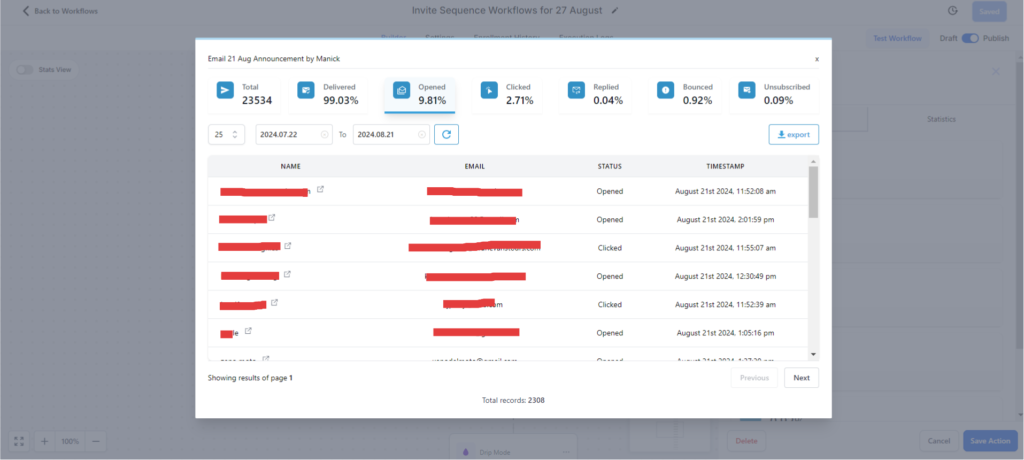The image size is (1024, 460).
Task: Click the table scrollbar up arrow
Action: click(813, 161)
